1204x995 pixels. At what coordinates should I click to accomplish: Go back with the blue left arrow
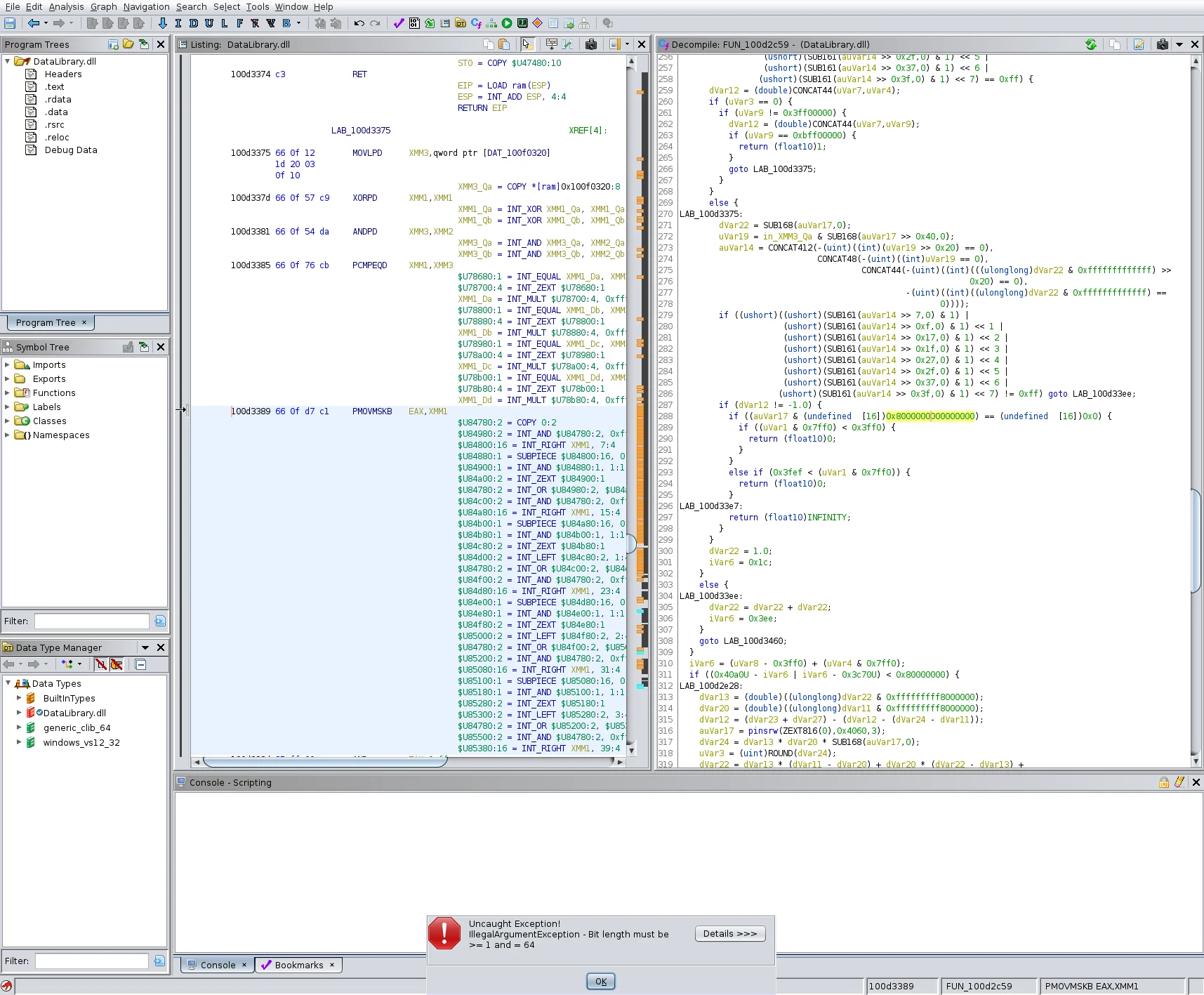(34, 23)
